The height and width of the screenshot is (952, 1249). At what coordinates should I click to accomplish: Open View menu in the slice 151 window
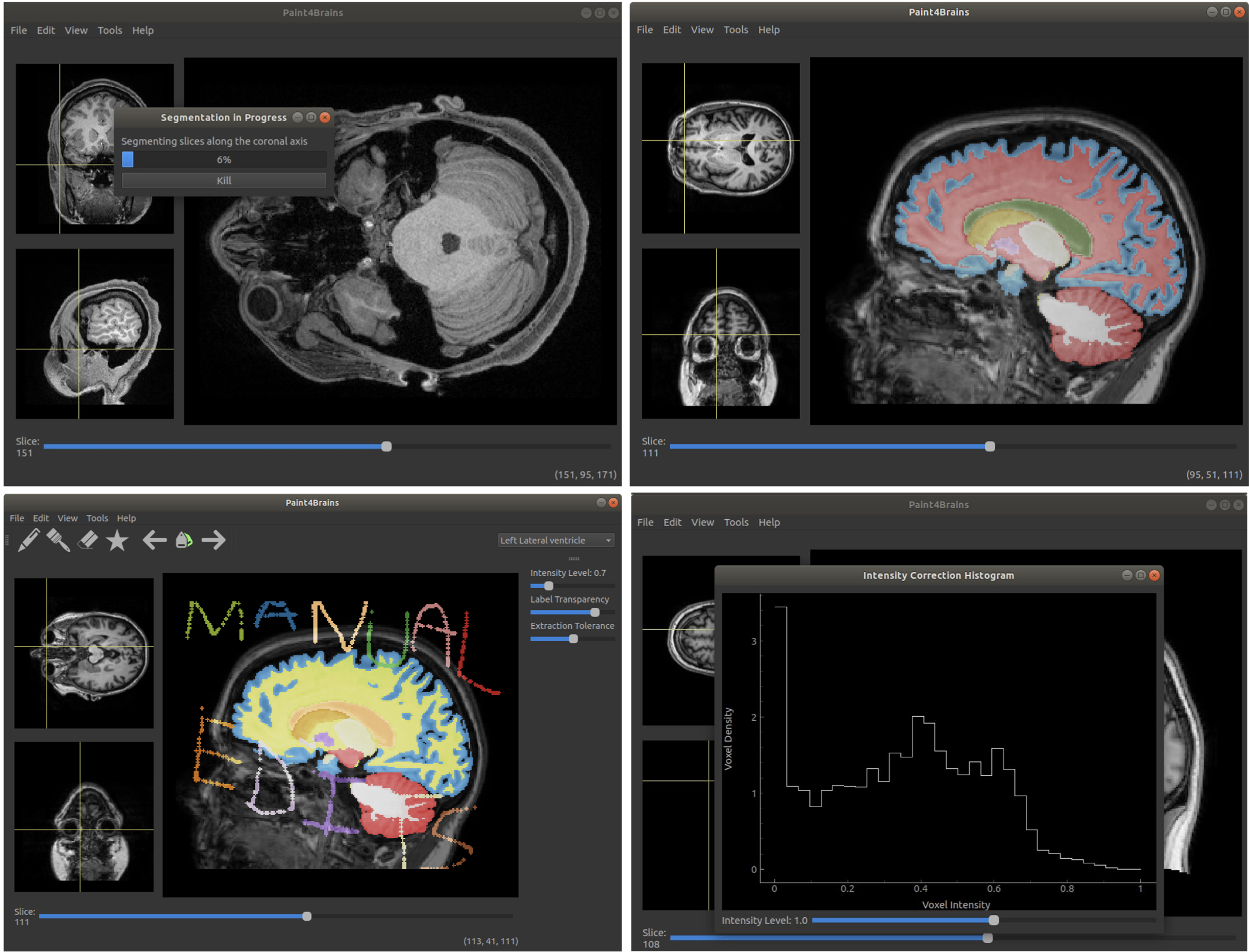76,30
